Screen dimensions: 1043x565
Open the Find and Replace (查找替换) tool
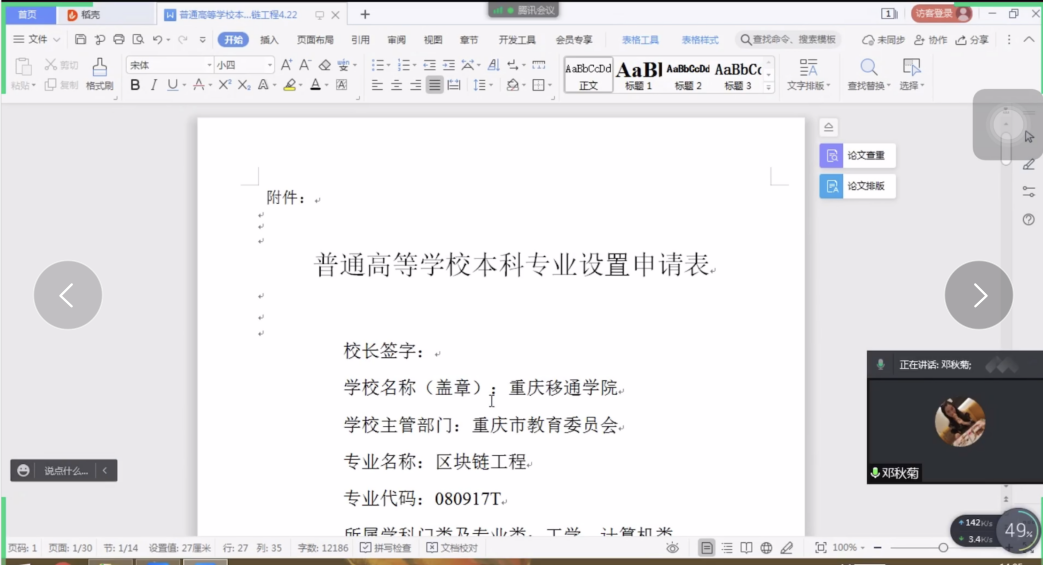pos(869,74)
